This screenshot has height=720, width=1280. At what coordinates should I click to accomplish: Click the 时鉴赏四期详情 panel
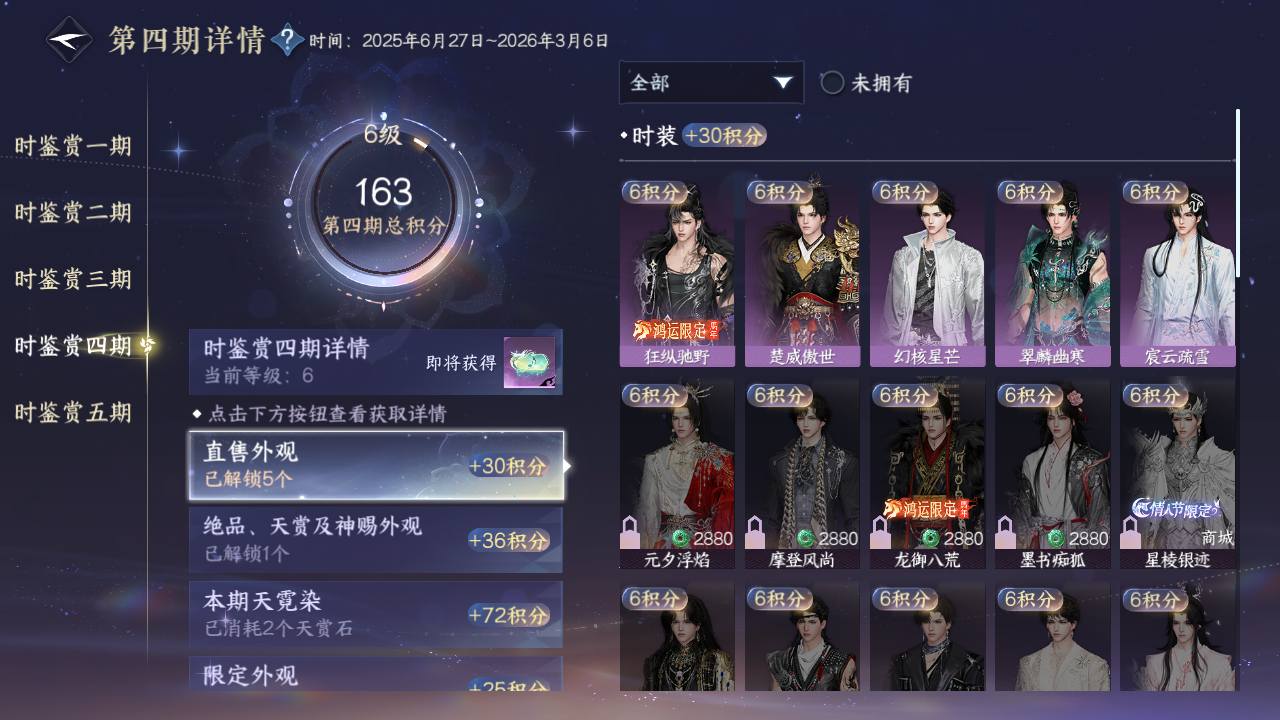pos(376,362)
